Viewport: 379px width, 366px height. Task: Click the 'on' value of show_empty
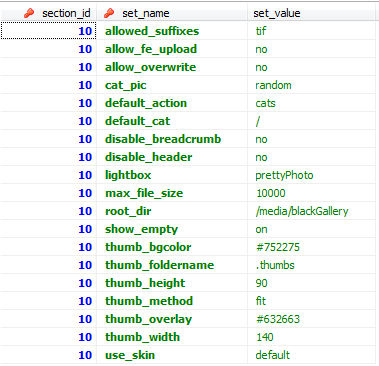[312, 229]
